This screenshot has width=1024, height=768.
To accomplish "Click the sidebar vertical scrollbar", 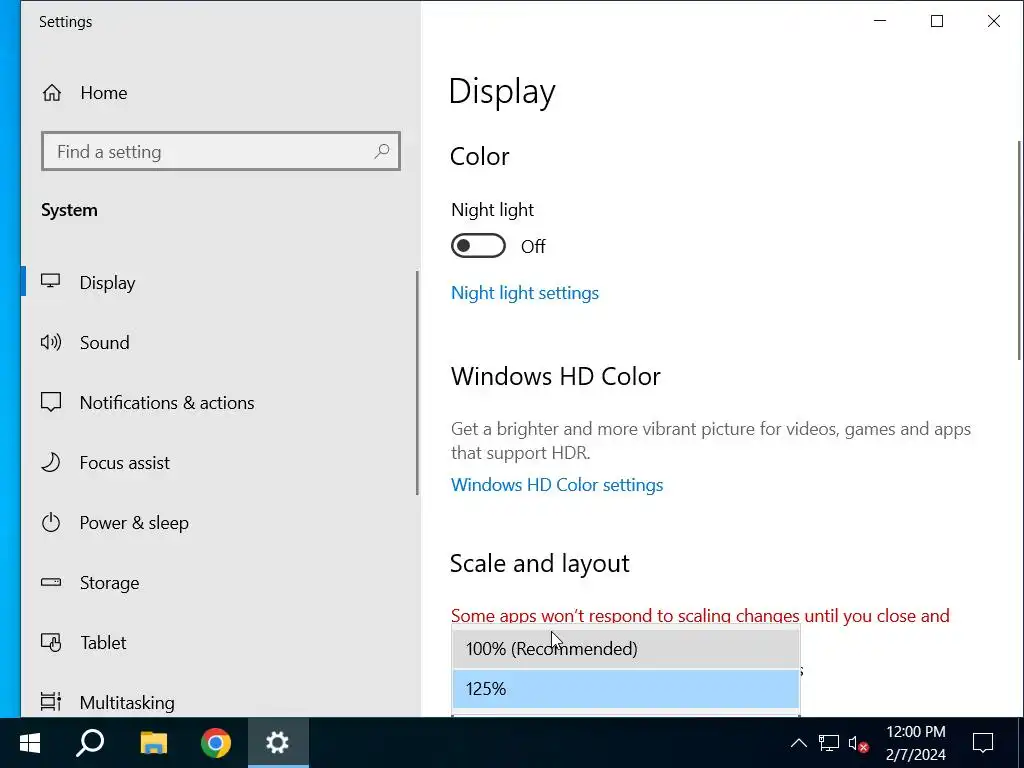I will pos(417,383).
